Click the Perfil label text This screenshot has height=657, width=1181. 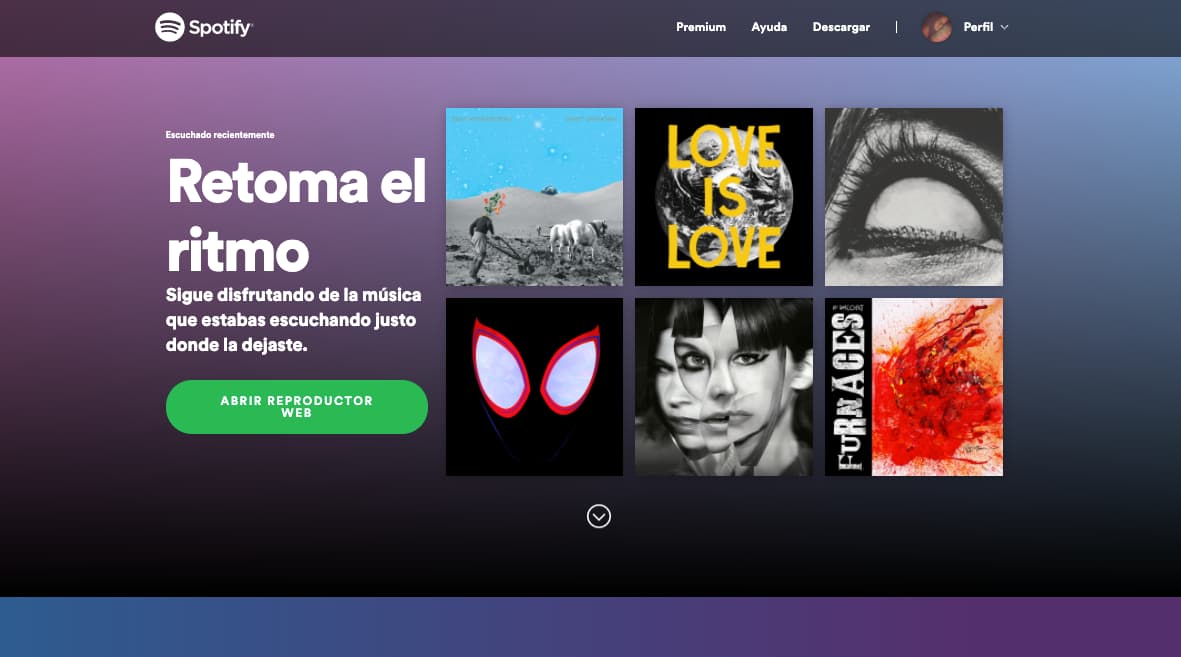(978, 27)
